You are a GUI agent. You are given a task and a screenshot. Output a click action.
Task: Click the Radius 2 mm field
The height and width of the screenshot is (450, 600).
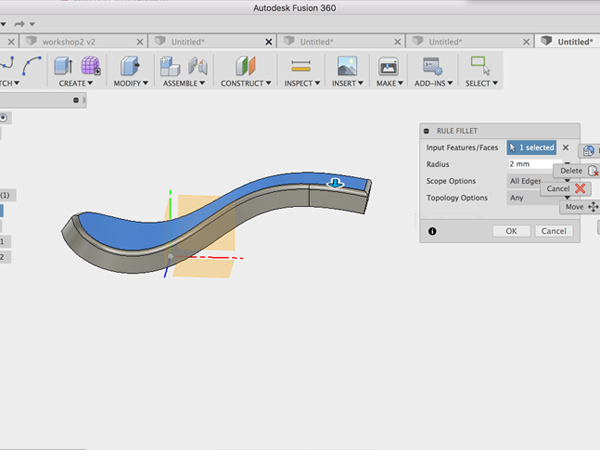point(535,164)
